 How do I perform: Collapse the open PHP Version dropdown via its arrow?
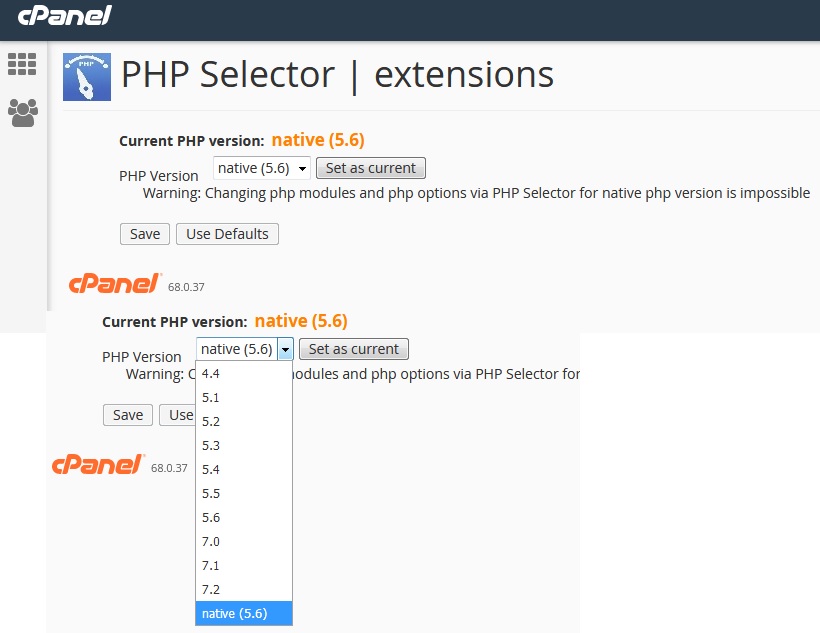pyautogui.click(x=285, y=349)
